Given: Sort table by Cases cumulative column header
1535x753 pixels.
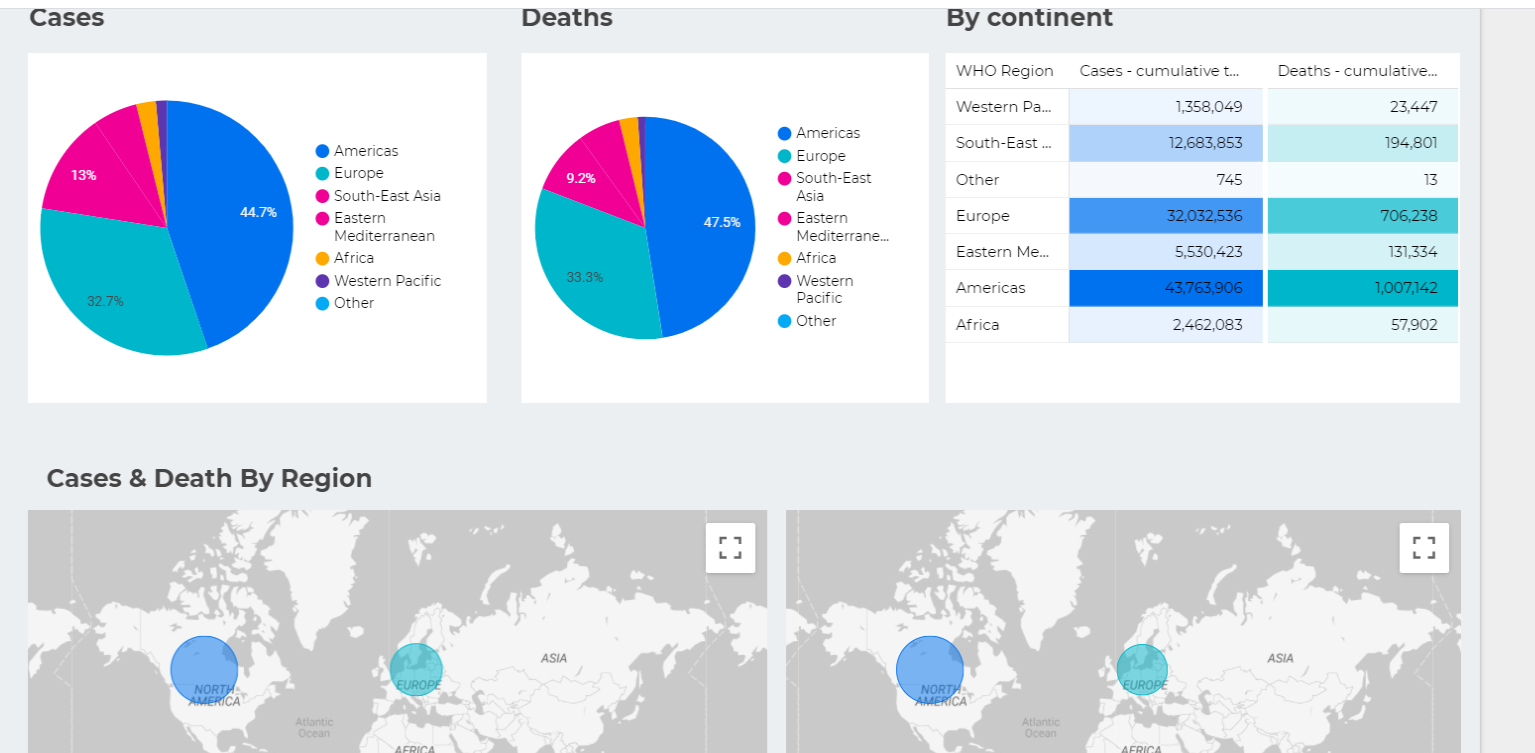Looking at the screenshot, I should tap(1159, 70).
